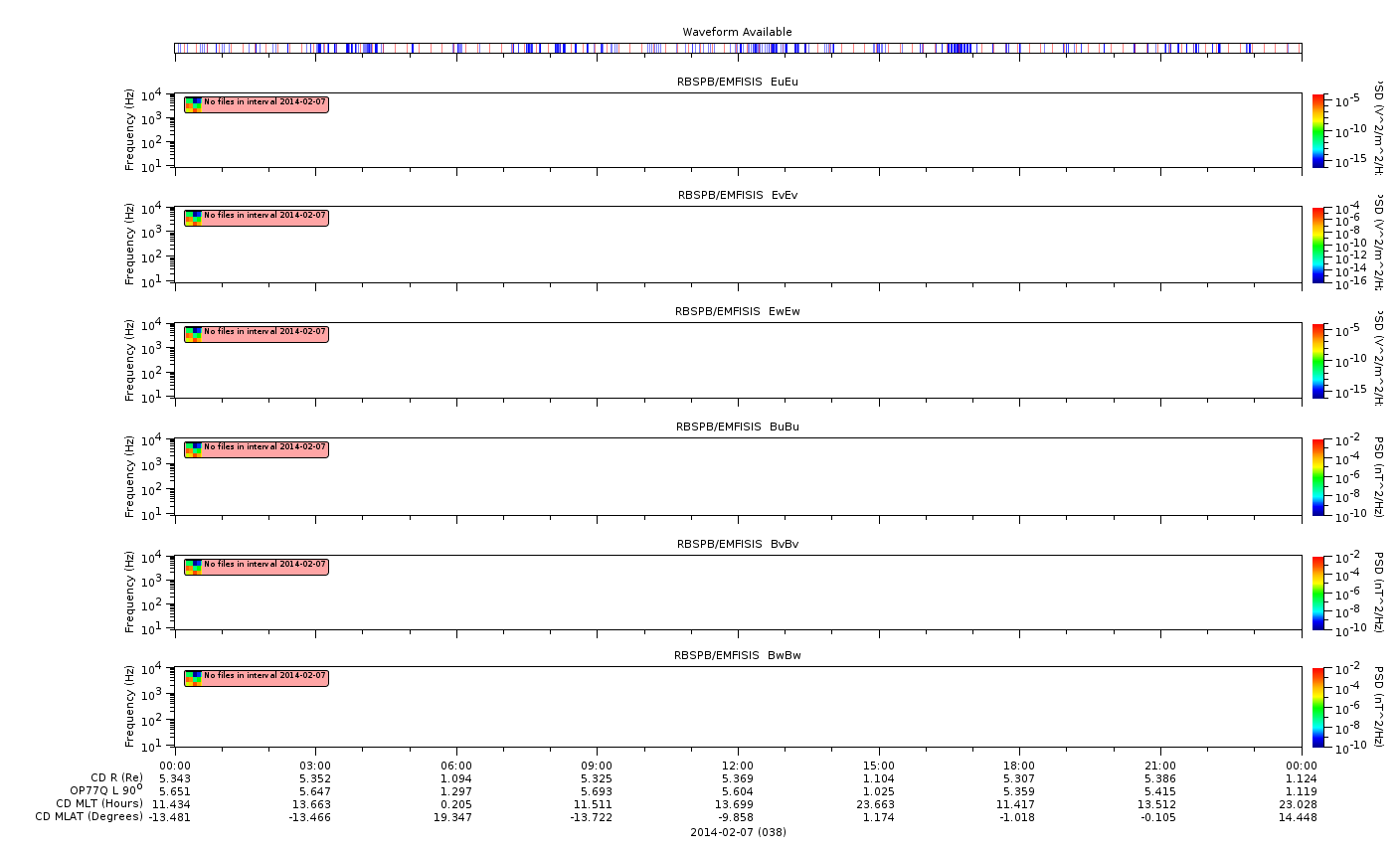The image size is (1400, 854).
Task: Click the 'RBSPB/EMFISIS EwEw' panel title
Action: pos(738,311)
